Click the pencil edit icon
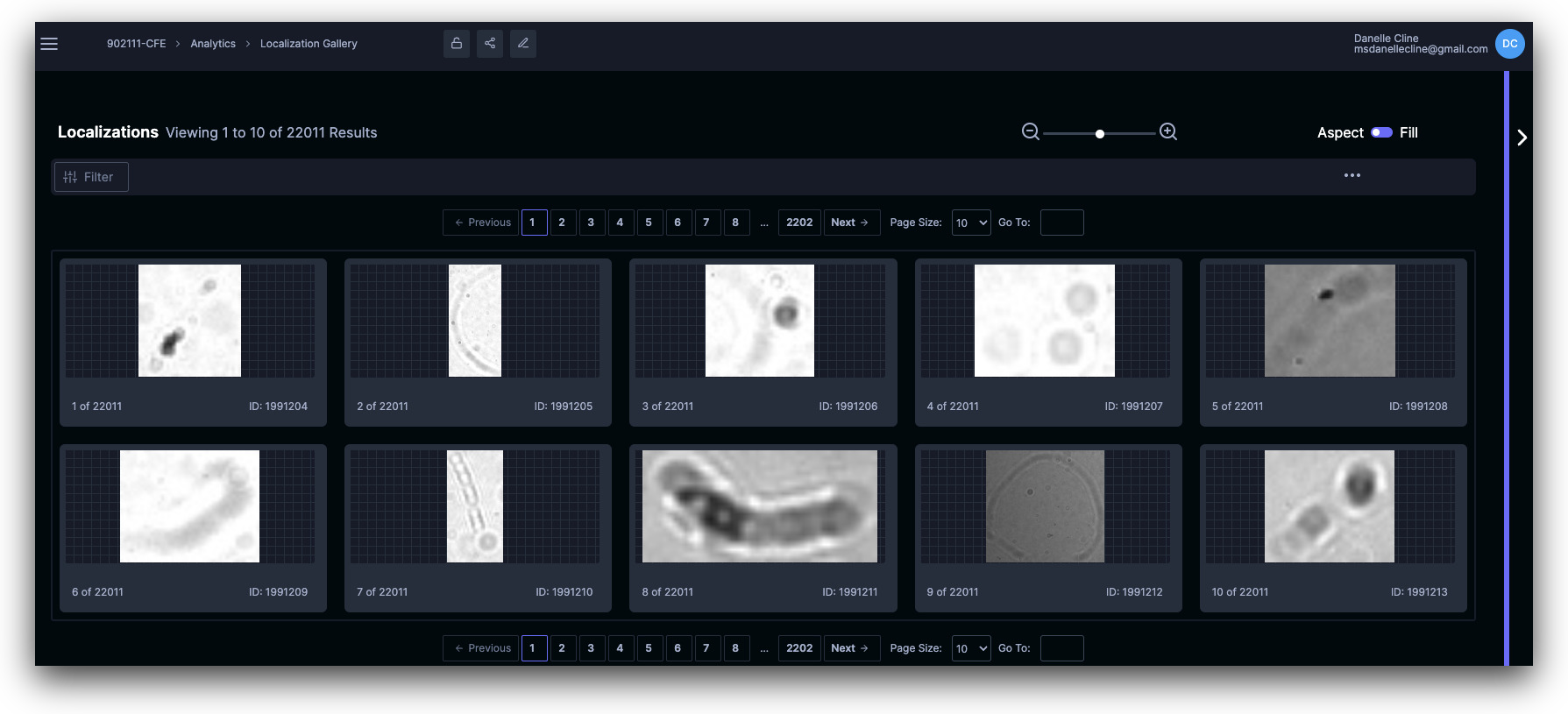 (523, 44)
